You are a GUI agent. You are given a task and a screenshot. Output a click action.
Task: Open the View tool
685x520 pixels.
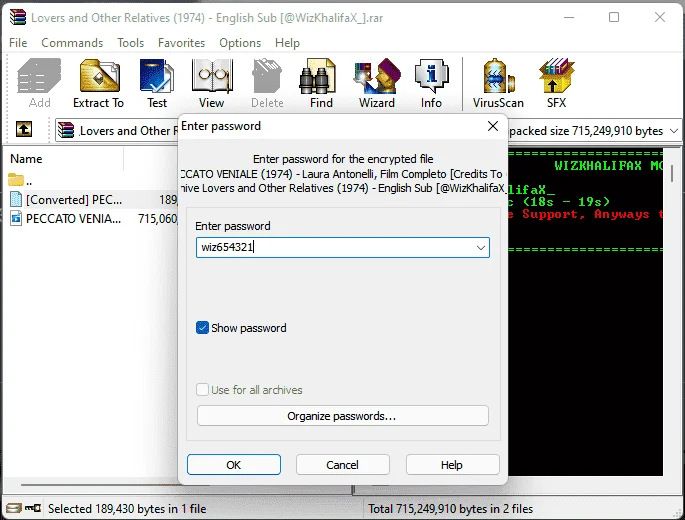tap(212, 83)
